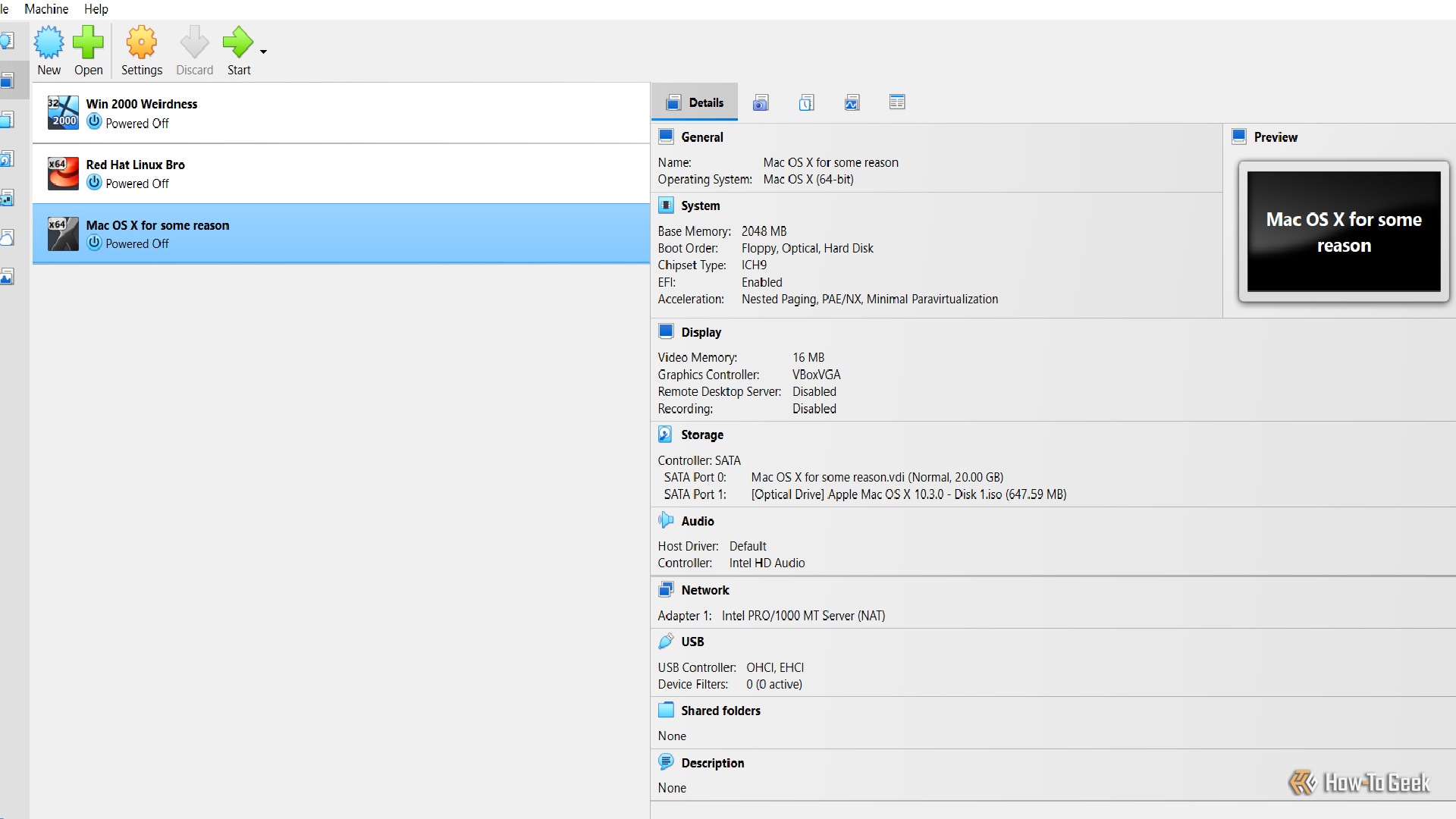This screenshot has height=819, width=1456.
Task: Click the grayed Discard arrow icon
Action: click(194, 42)
